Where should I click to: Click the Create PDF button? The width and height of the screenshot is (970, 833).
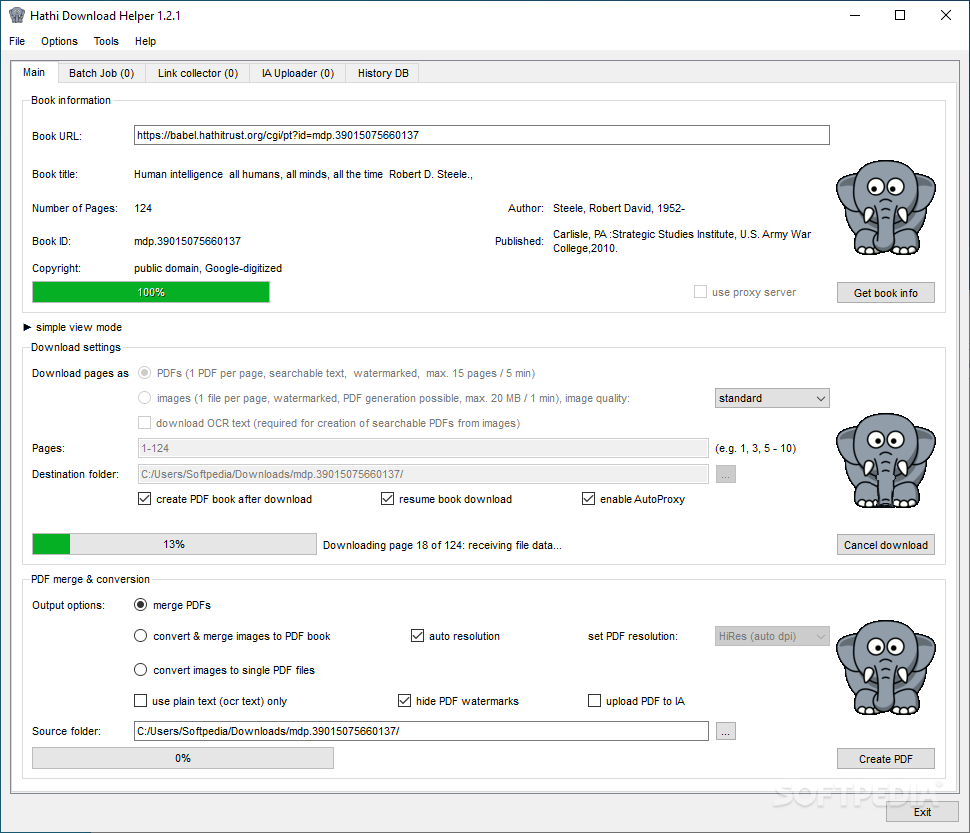[885, 759]
